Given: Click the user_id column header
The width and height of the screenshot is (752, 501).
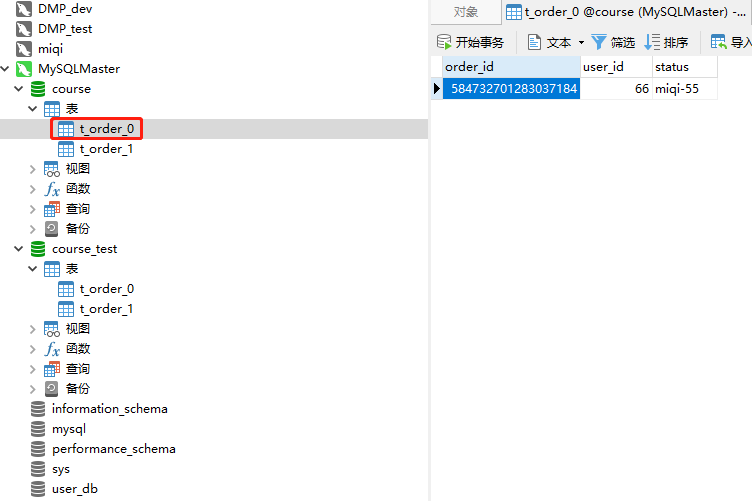Looking at the screenshot, I should pyautogui.click(x=616, y=67).
